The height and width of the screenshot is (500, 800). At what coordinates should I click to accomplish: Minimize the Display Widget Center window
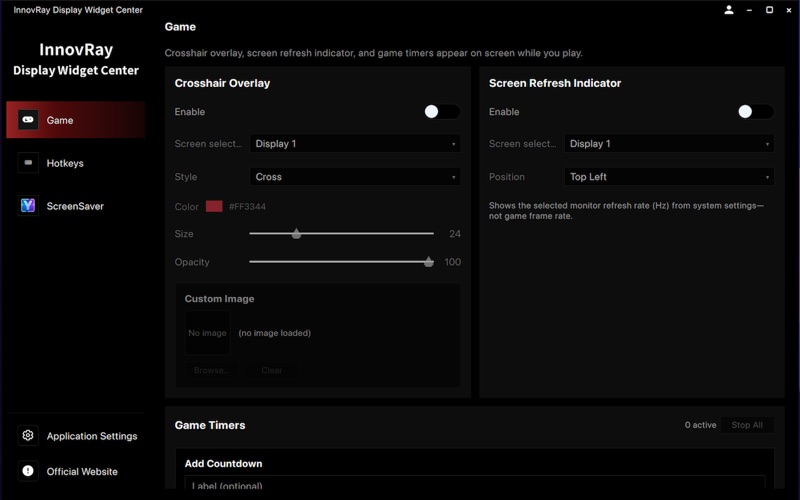[x=749, y=10]
